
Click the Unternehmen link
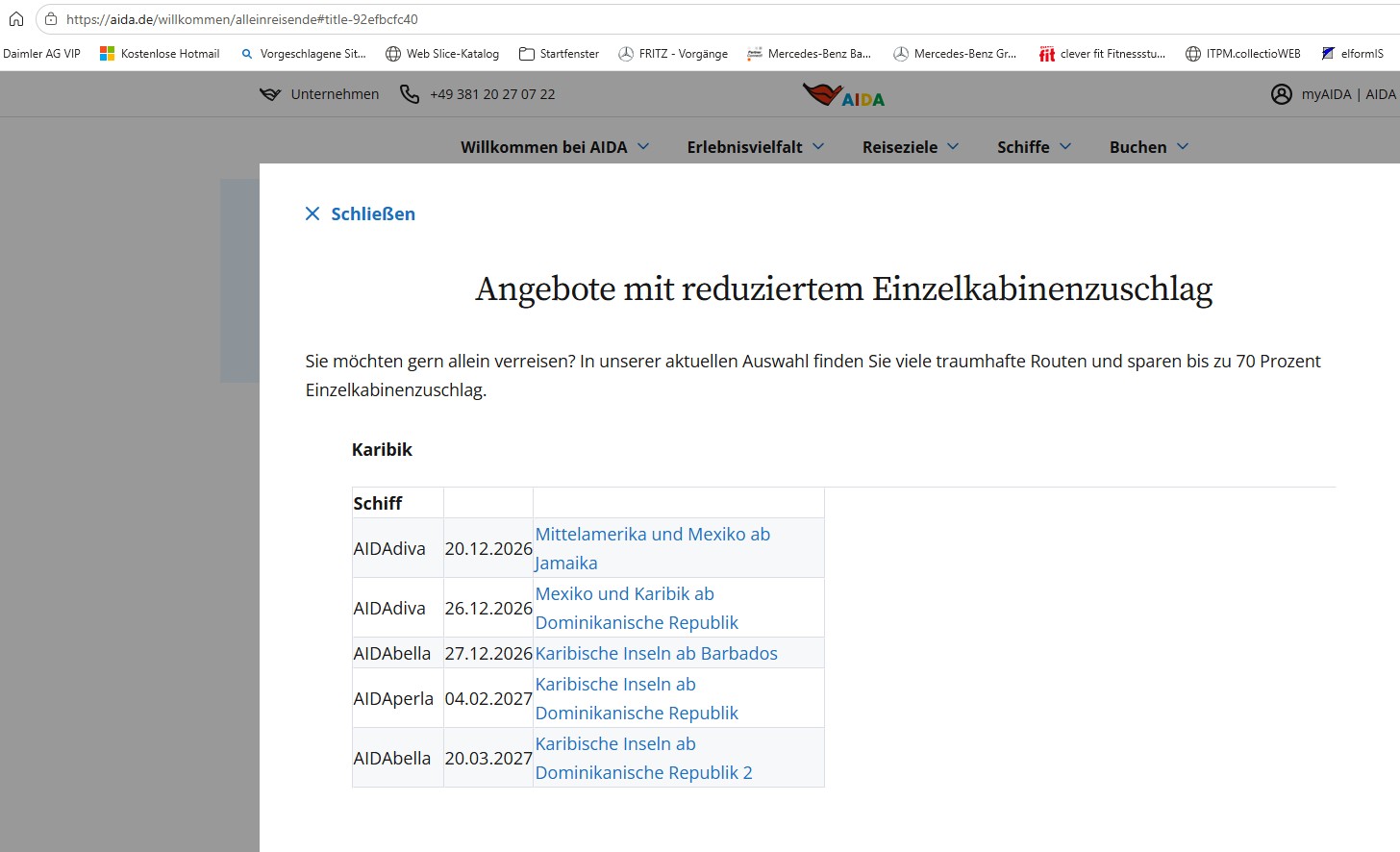(x=335, y=94)
